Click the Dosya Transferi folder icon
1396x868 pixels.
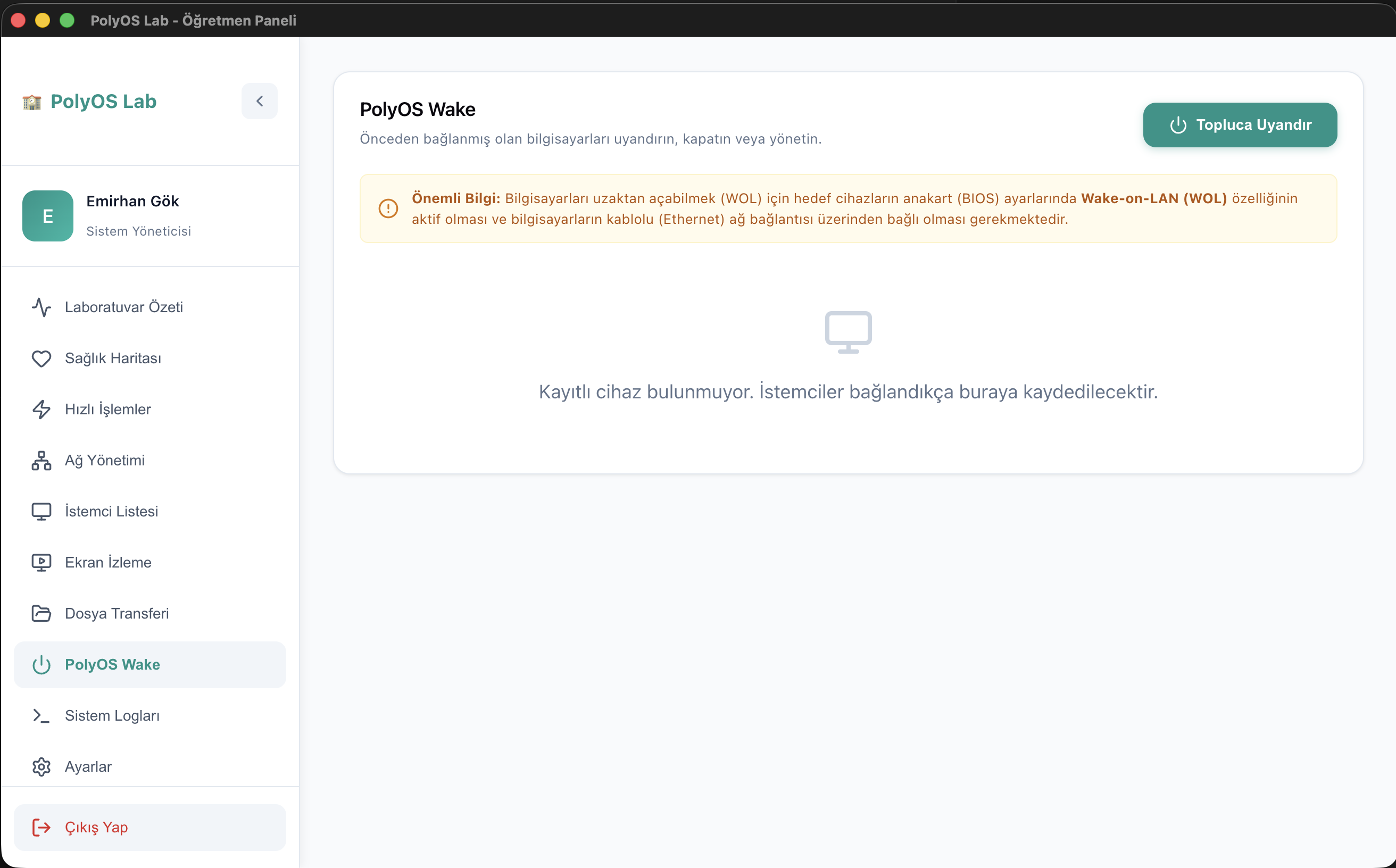pyautogui.click(x=41, y=614)
